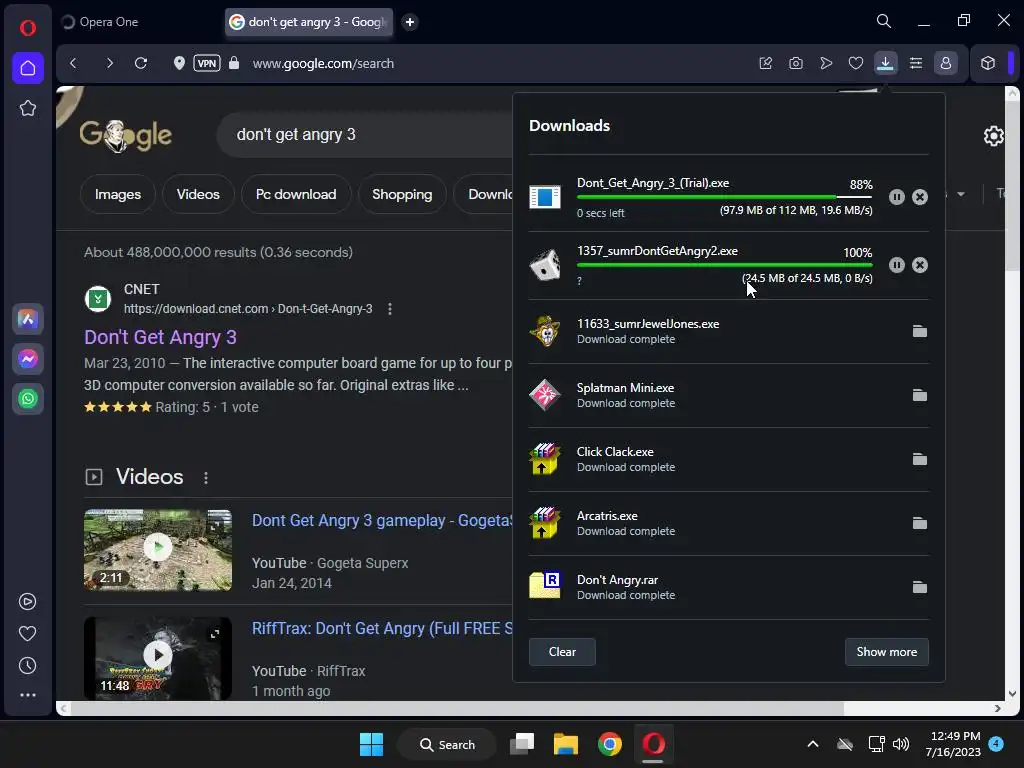Show Click Clack.exe in folder
1024x768 pixels.
point(920,459)
